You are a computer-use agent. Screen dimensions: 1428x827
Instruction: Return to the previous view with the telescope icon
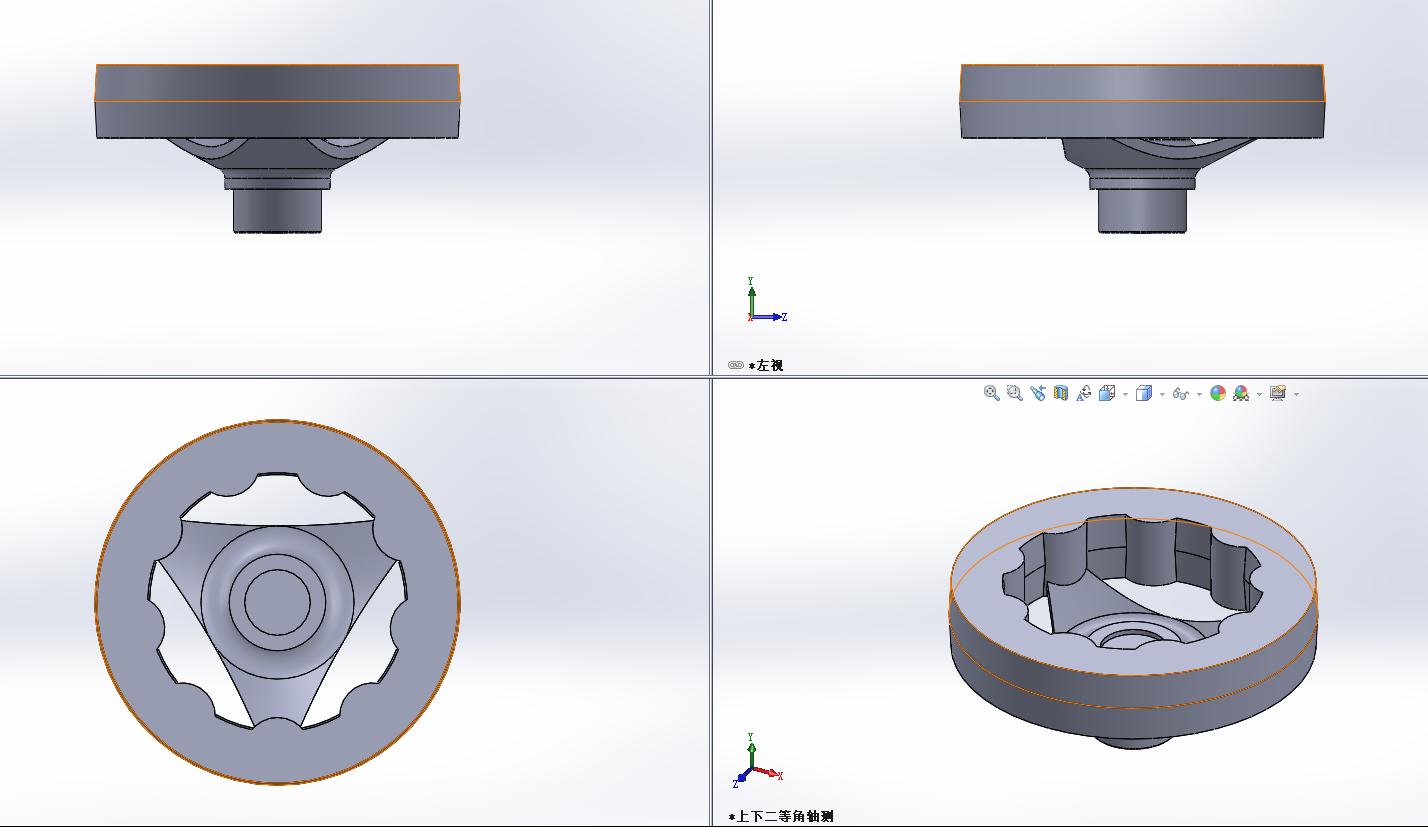1038,394
